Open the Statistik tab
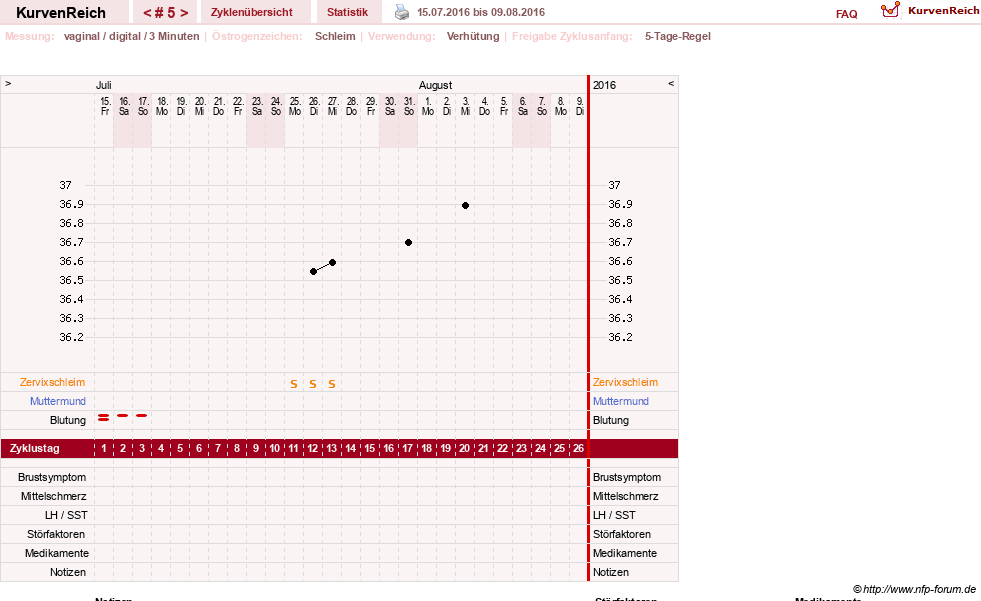Screen dimensions: 981x601 coord(347,13)
